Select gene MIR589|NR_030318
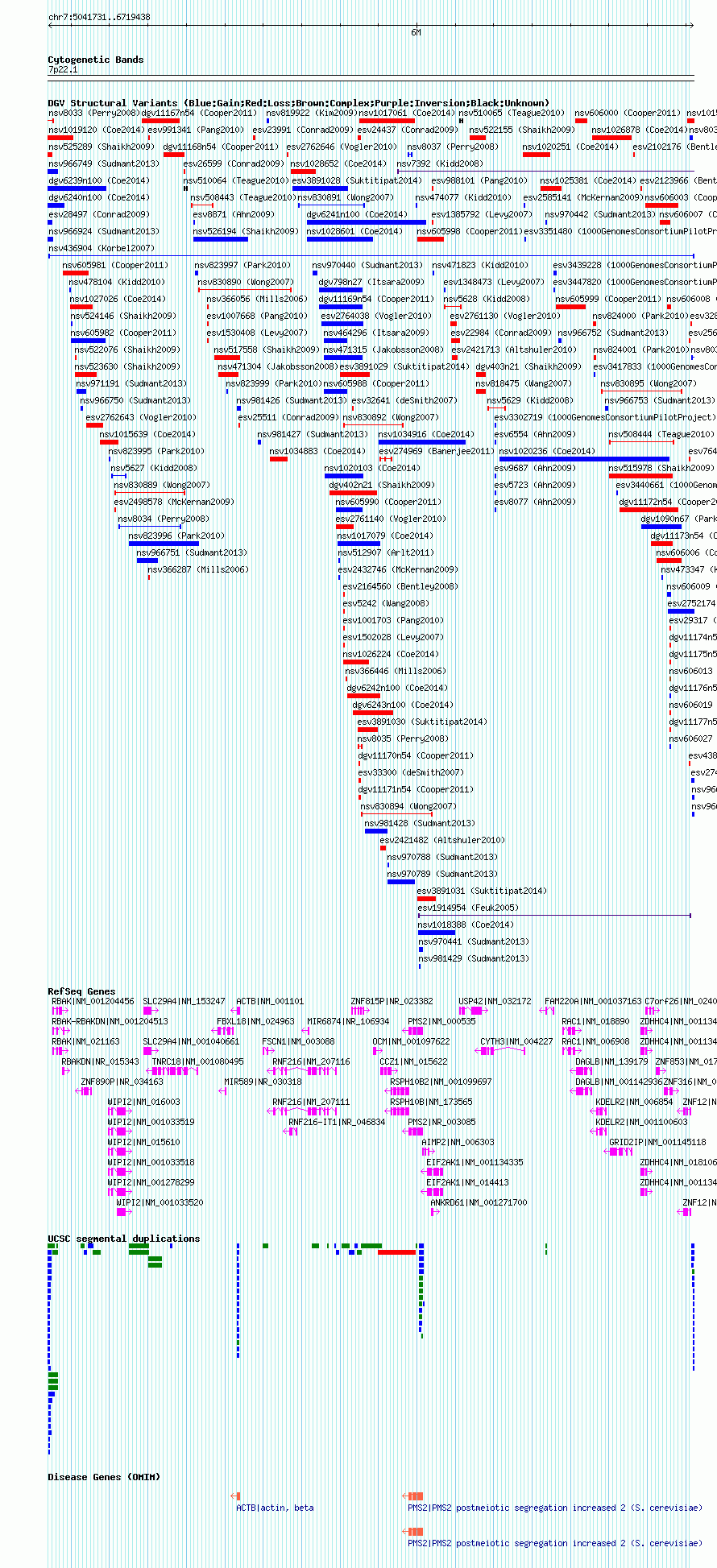 click(263, 1082)
